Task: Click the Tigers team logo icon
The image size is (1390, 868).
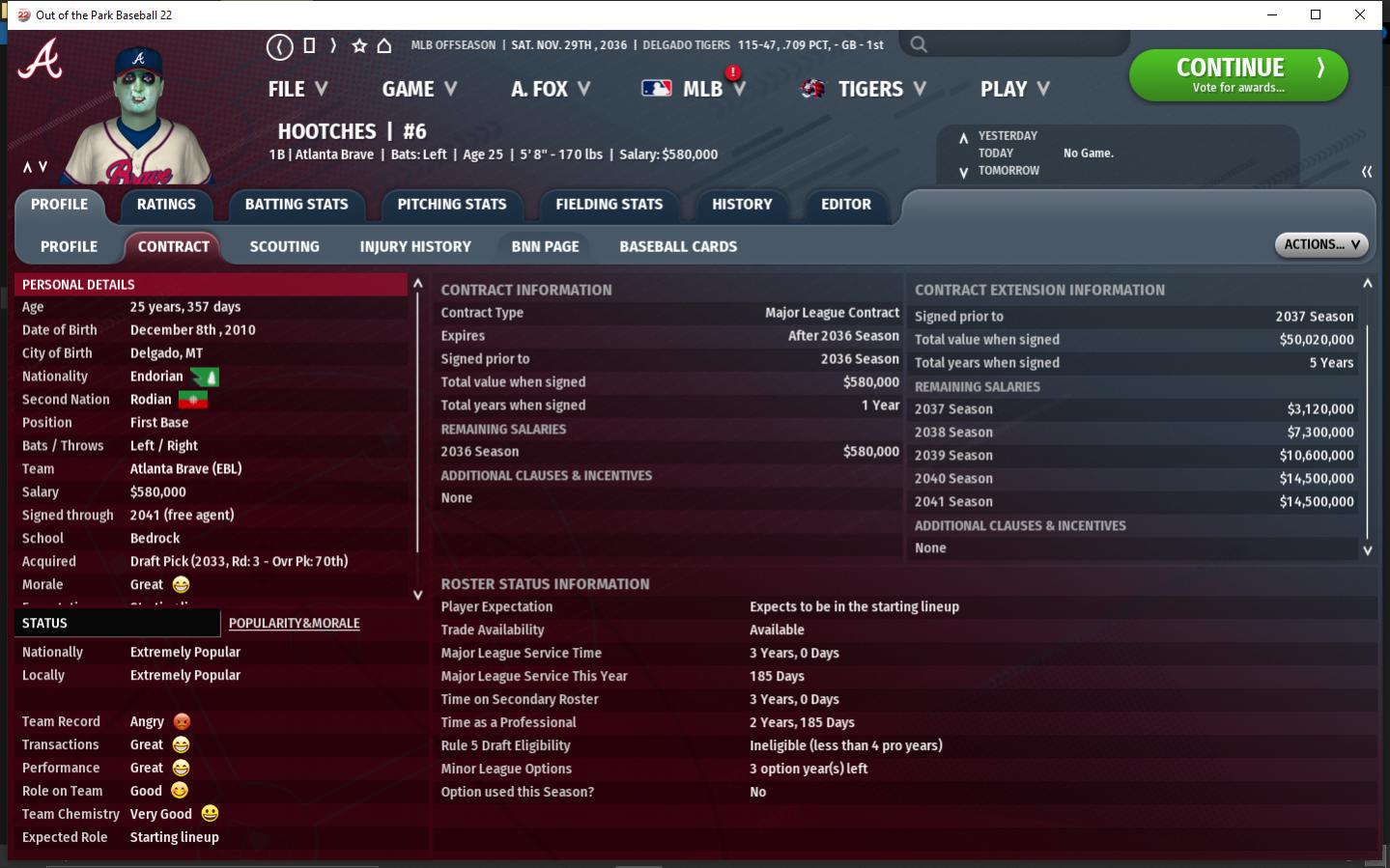Action: pos(813,89)
